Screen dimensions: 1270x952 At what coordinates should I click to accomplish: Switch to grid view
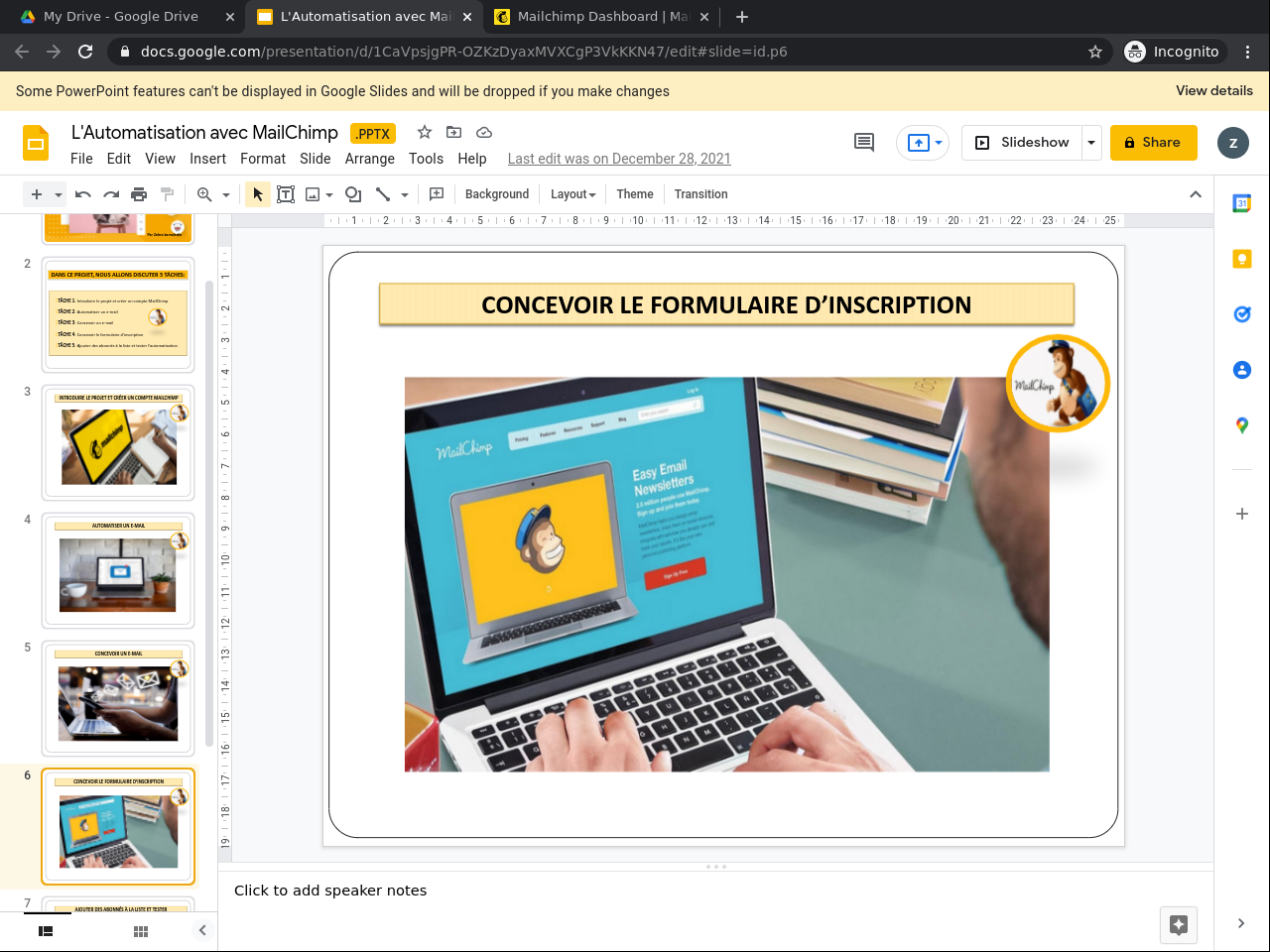pos(141,931)
